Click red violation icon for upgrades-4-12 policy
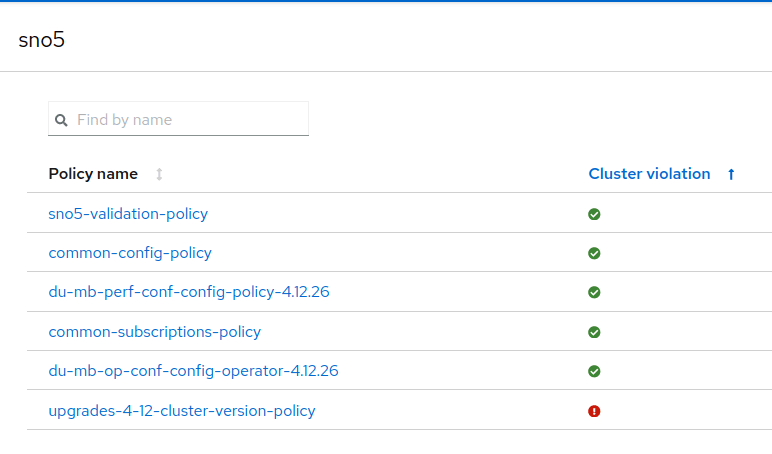The image size is (772, 454). (x=594, y=411)
